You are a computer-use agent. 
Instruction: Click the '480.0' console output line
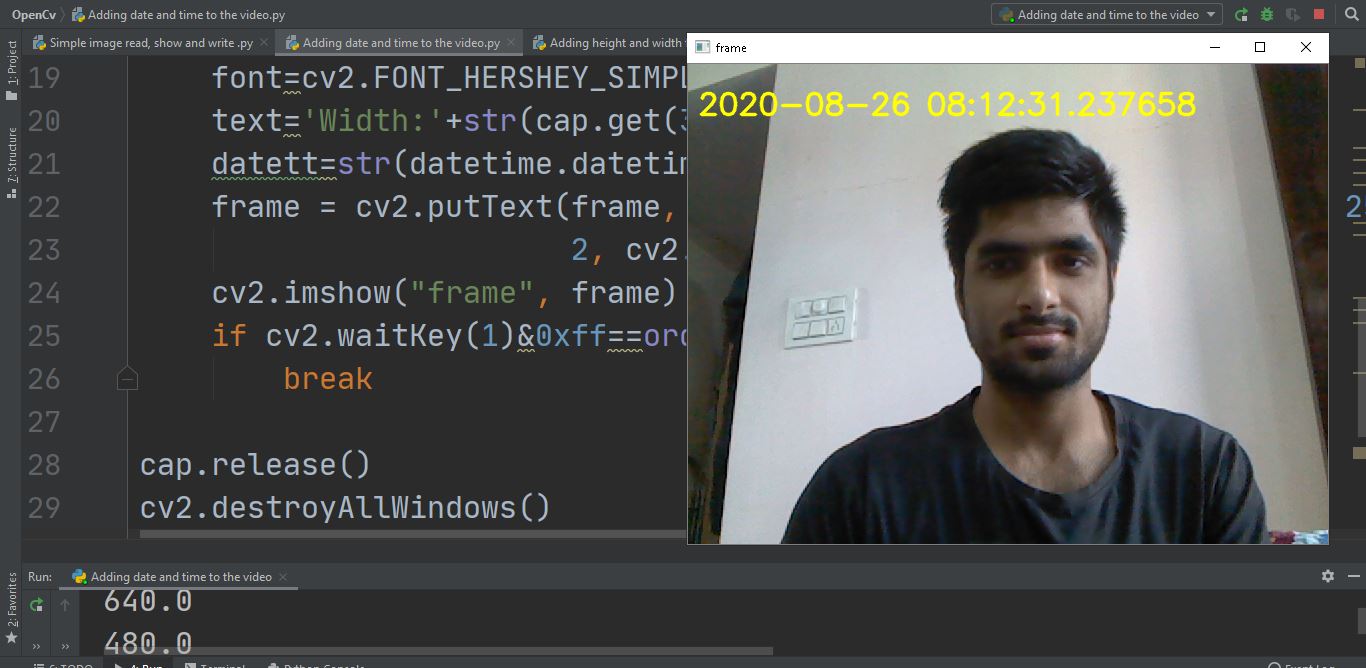tap(148, 643)
